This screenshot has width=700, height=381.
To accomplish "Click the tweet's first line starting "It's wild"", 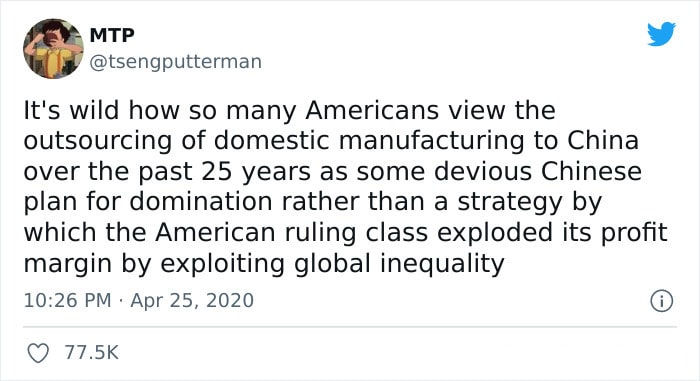I will [289, 110].
